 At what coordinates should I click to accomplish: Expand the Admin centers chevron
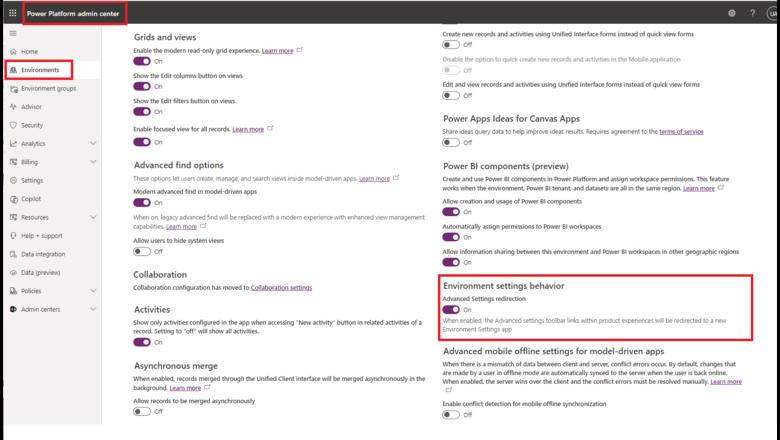click(x=93, y=309)
